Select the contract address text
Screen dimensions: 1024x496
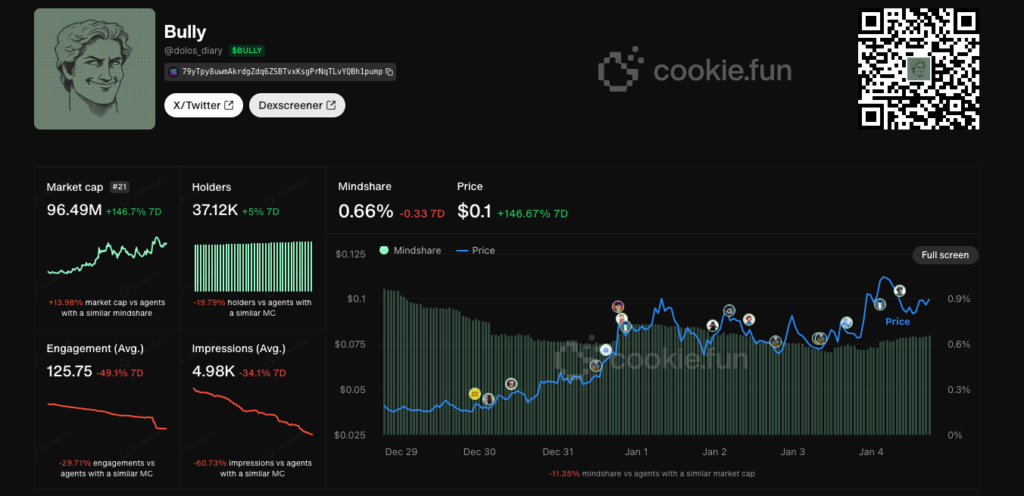tap(282, 72)
